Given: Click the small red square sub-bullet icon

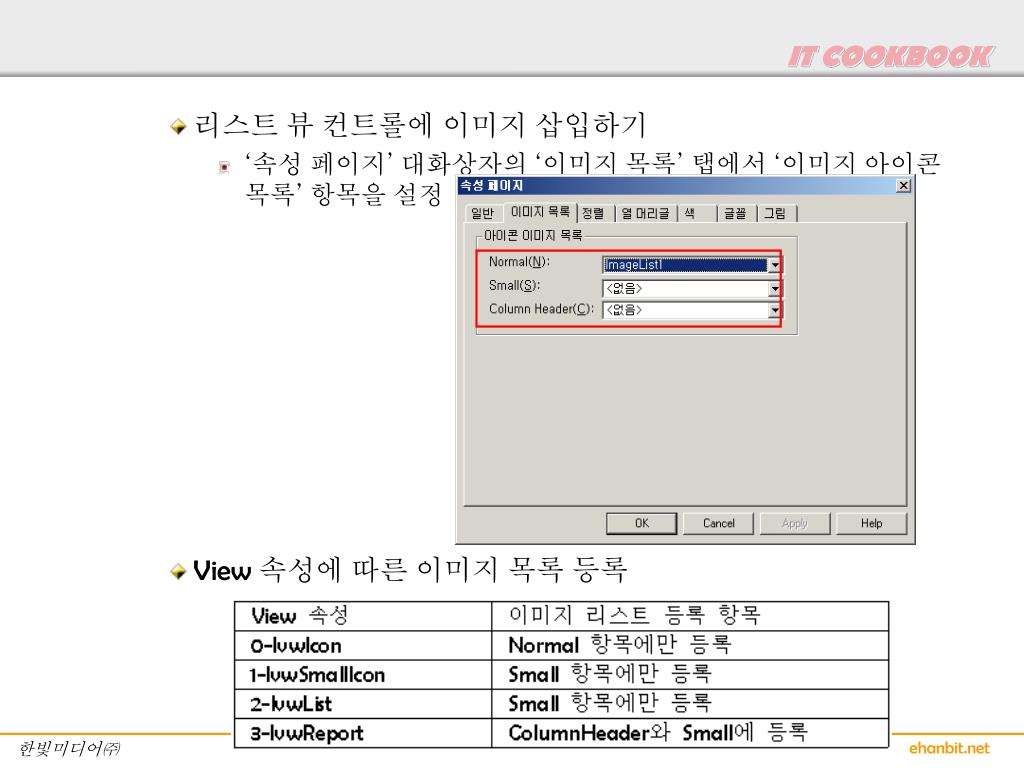Looking at the screenshot, I should 225,167.
